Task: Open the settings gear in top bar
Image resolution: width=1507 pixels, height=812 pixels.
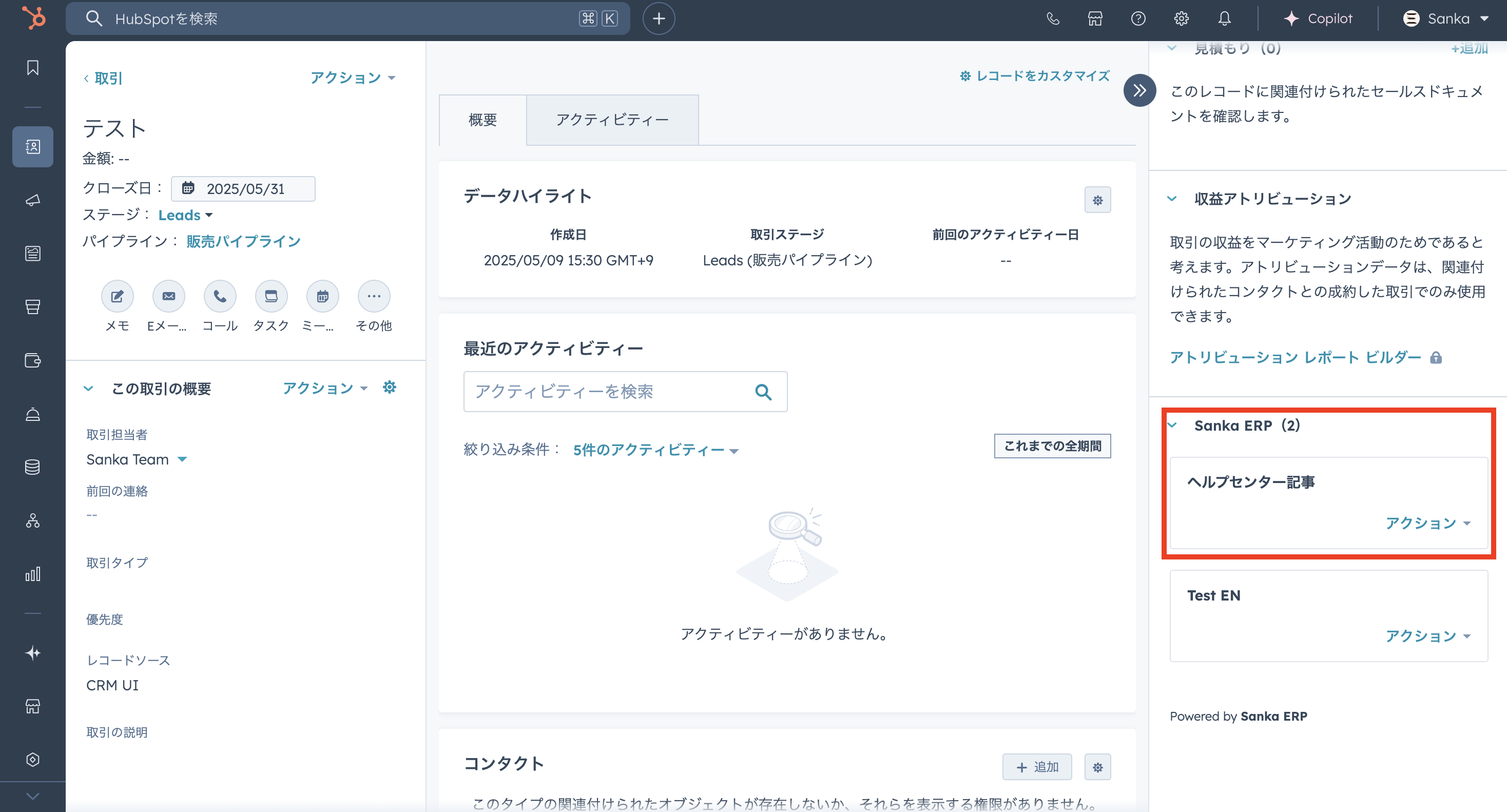Action: (x=1181, y=18)
